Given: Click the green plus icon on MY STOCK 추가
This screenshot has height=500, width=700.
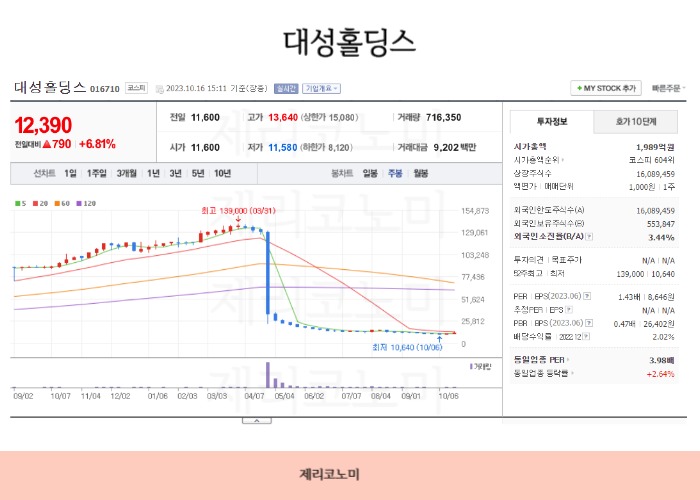Looking at the screenshot, I should [579, 88].
